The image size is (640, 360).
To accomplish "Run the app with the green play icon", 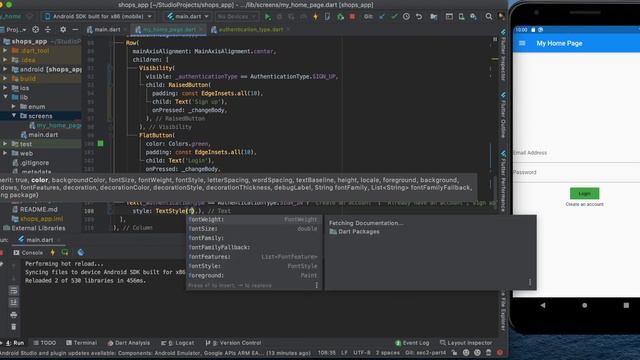I will point(268,17).
